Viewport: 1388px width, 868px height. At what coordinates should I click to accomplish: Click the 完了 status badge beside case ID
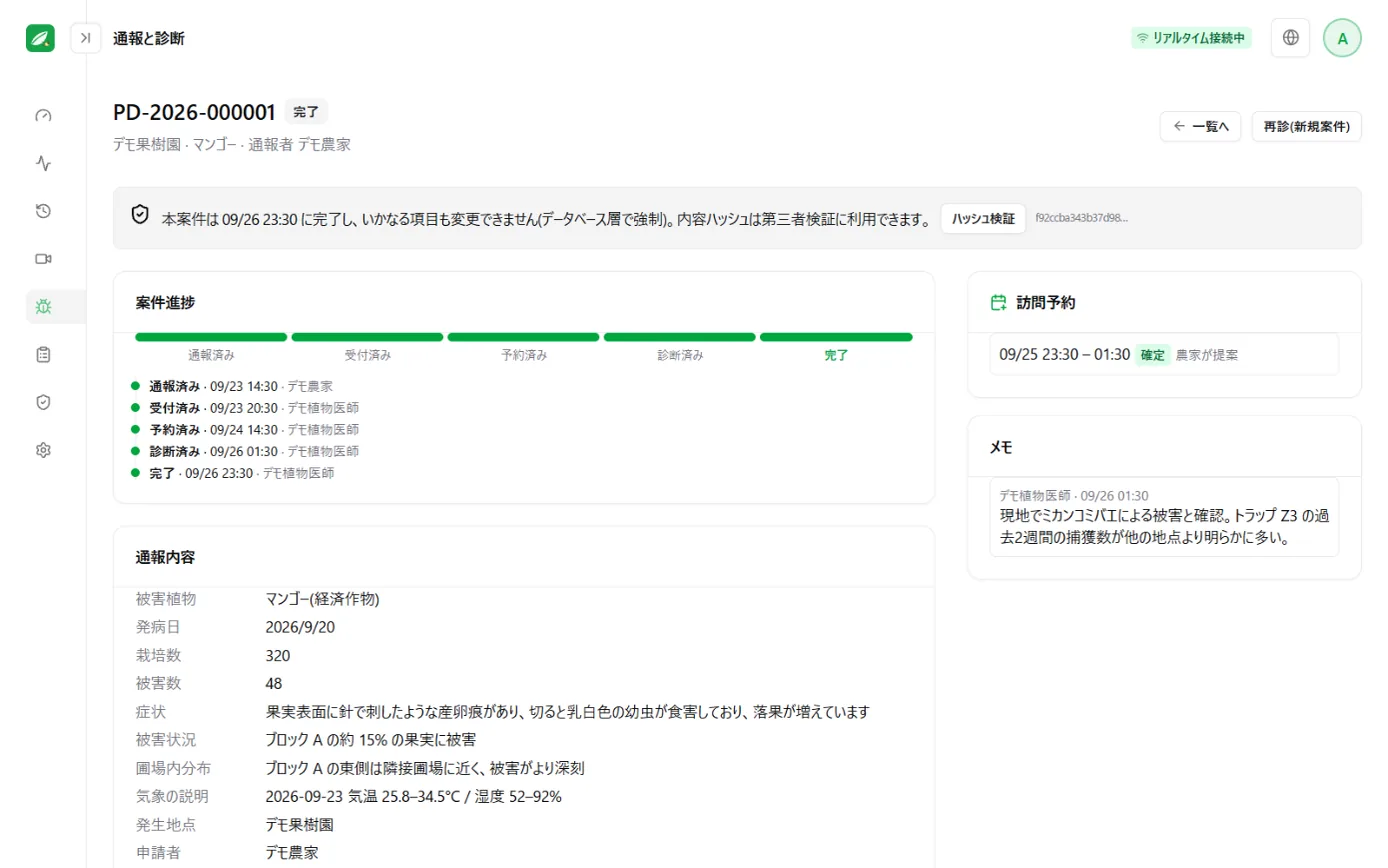click(x=306, y=112)
